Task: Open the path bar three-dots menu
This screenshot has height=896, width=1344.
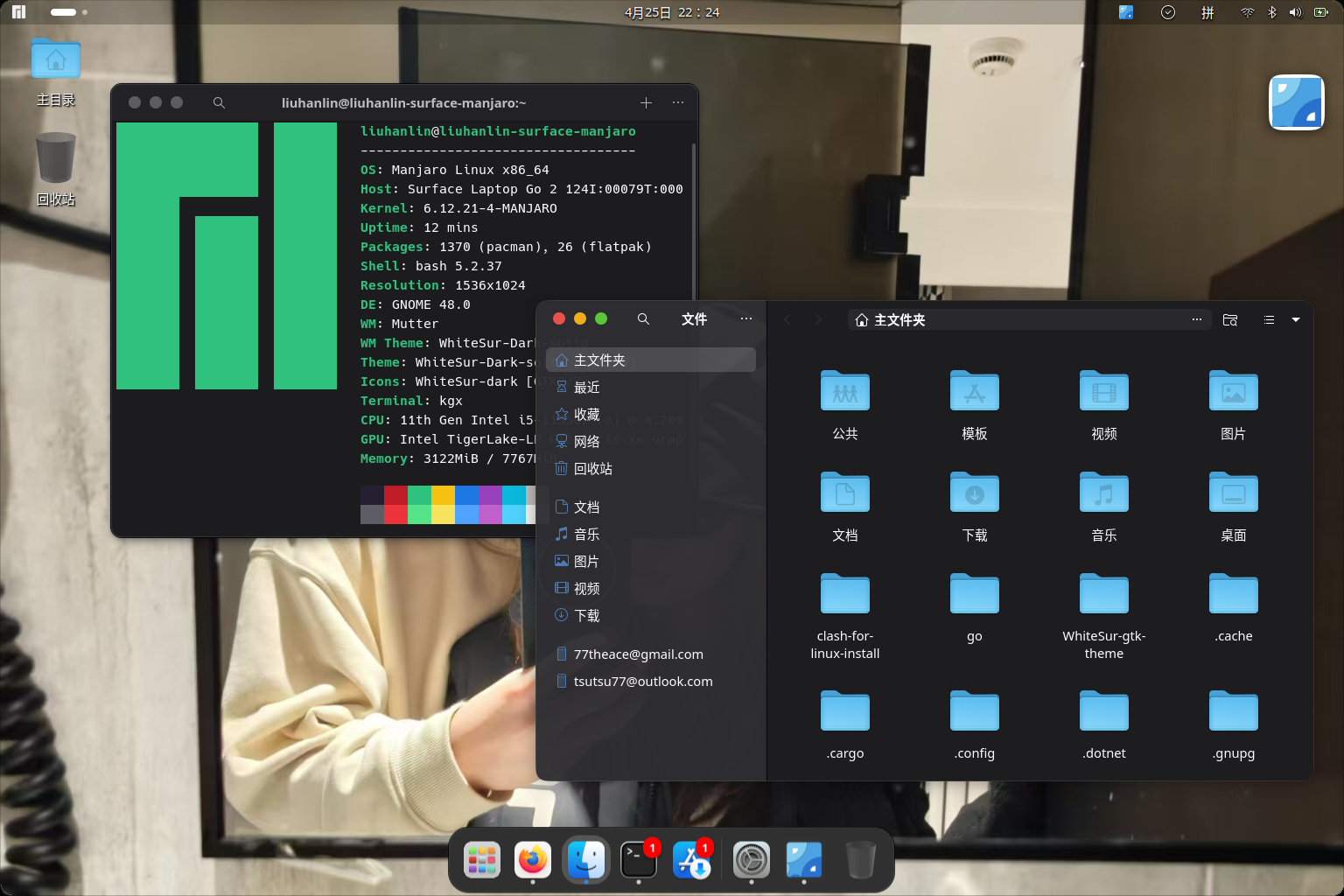Action: (x=1196, y=320)
